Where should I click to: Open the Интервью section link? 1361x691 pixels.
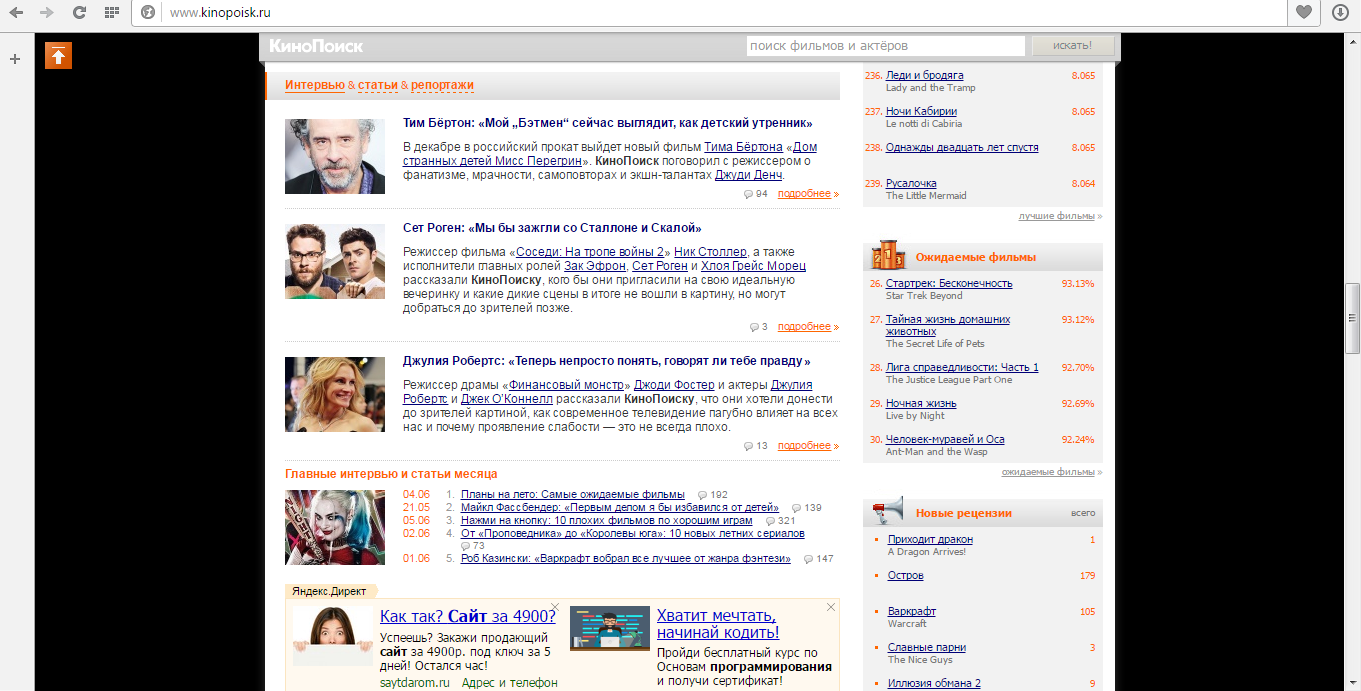[315, 86]
